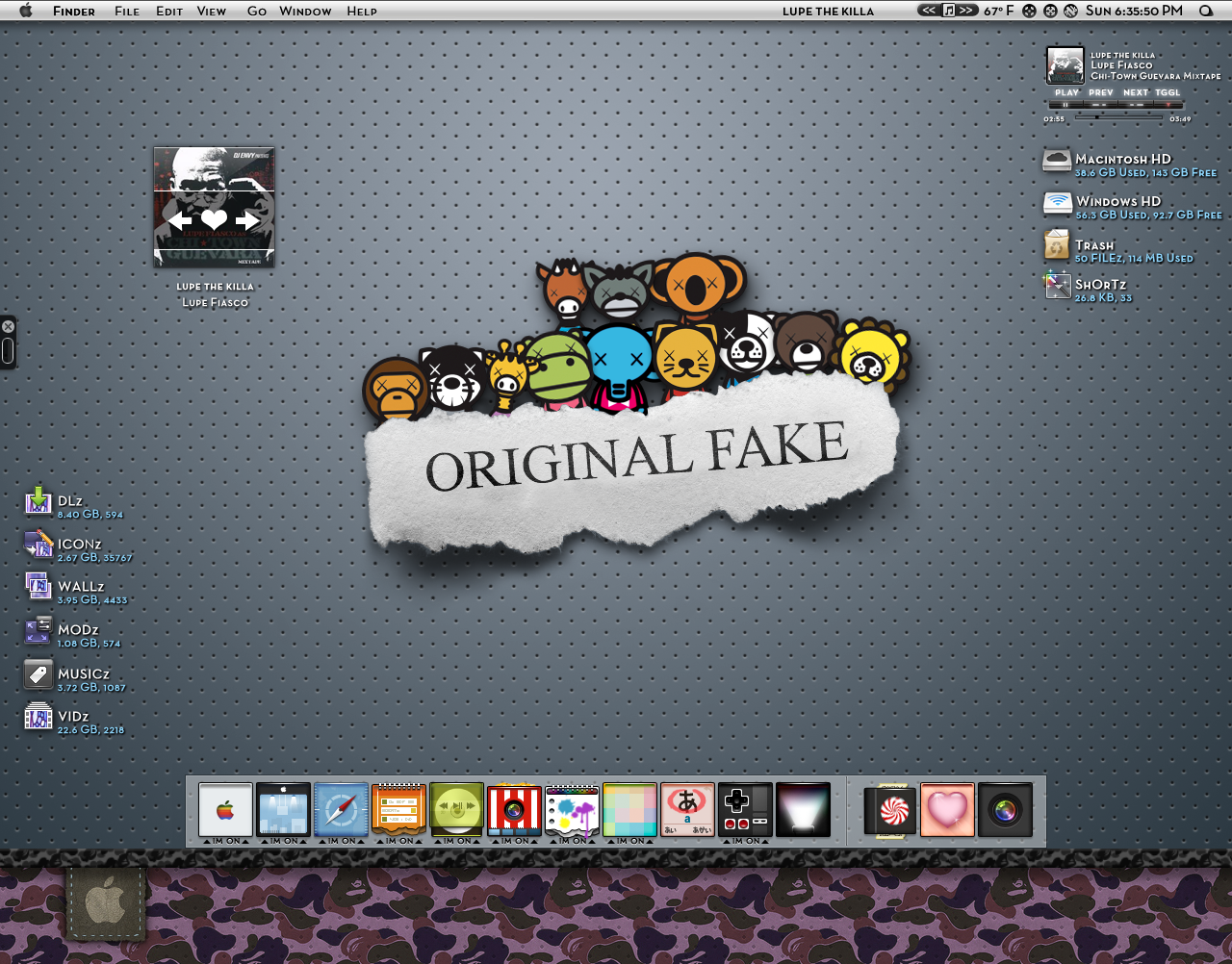This screenshot has height=964, width=1232.
Task: Click right arrow on the album cover
Action: 248,221
